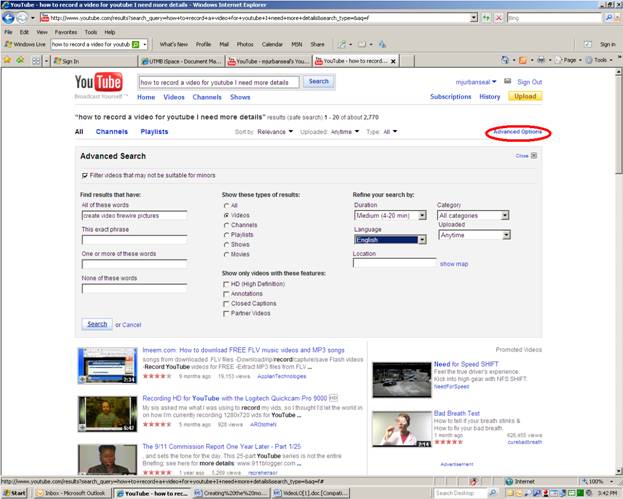Open the Need for Speed SHIFT thumbnail
Viewport: 623px width, 499px height.
tap(400, 378)
